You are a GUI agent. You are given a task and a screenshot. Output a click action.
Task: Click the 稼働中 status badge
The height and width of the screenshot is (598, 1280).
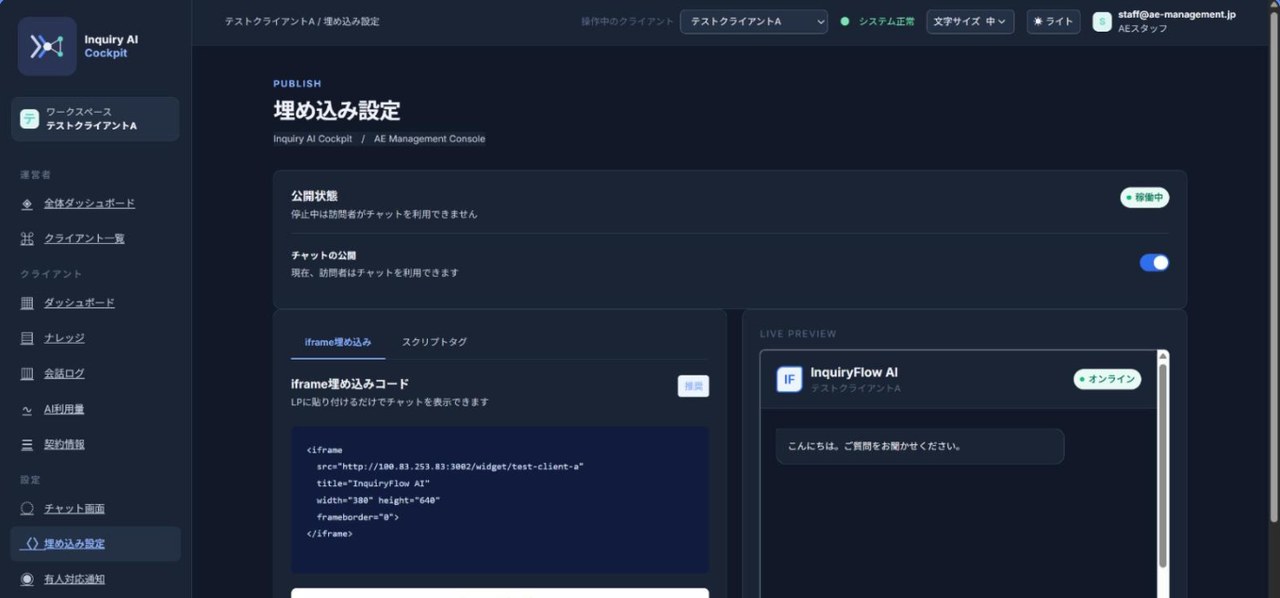click(x=1145, y=197)
